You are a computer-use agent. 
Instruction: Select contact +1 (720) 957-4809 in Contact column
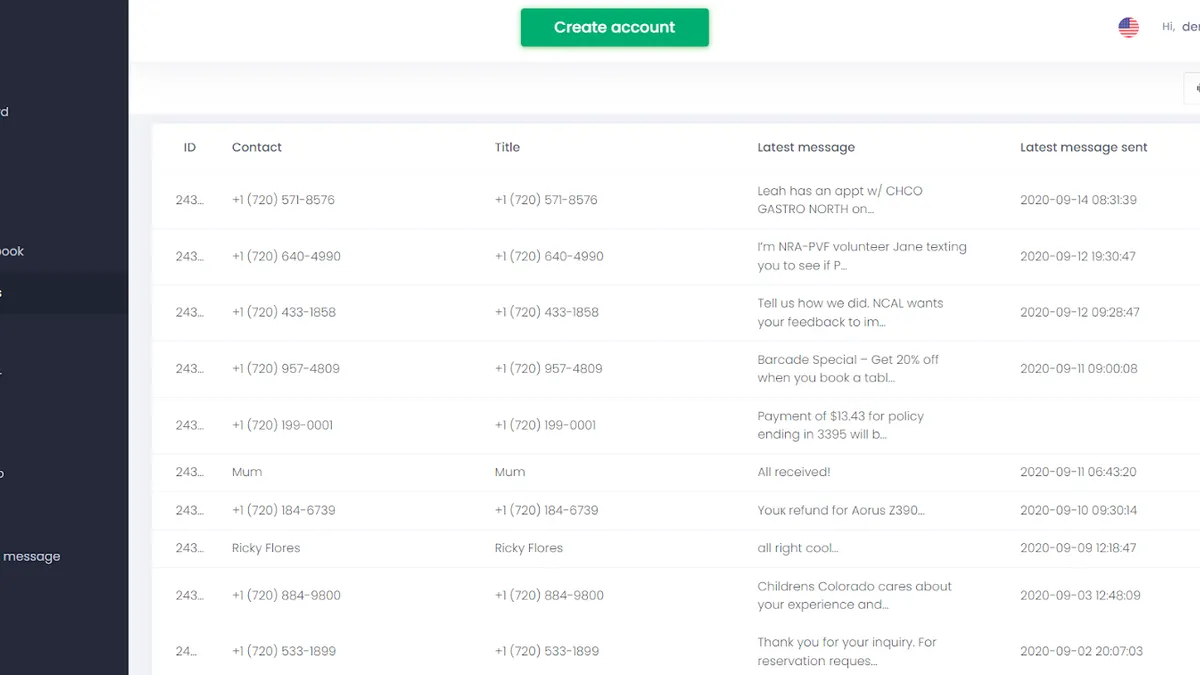(286, 368)
